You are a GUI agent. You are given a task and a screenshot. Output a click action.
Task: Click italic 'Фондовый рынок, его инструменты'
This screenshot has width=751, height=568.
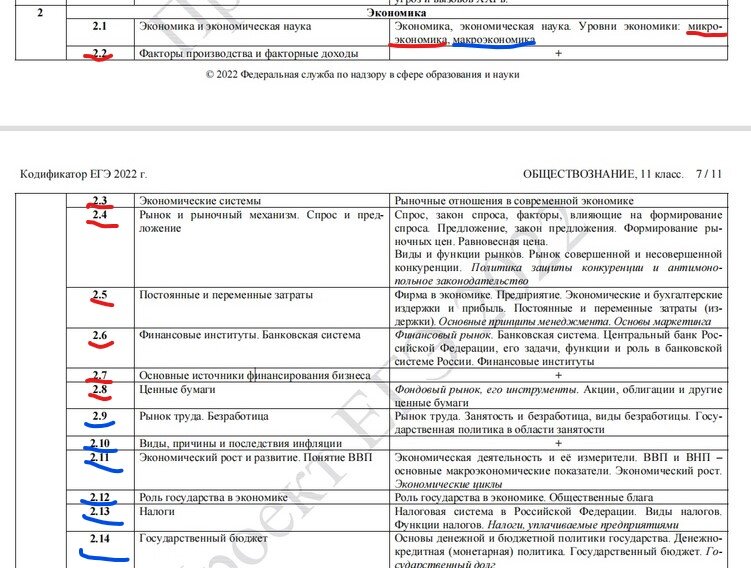point(486,389)
